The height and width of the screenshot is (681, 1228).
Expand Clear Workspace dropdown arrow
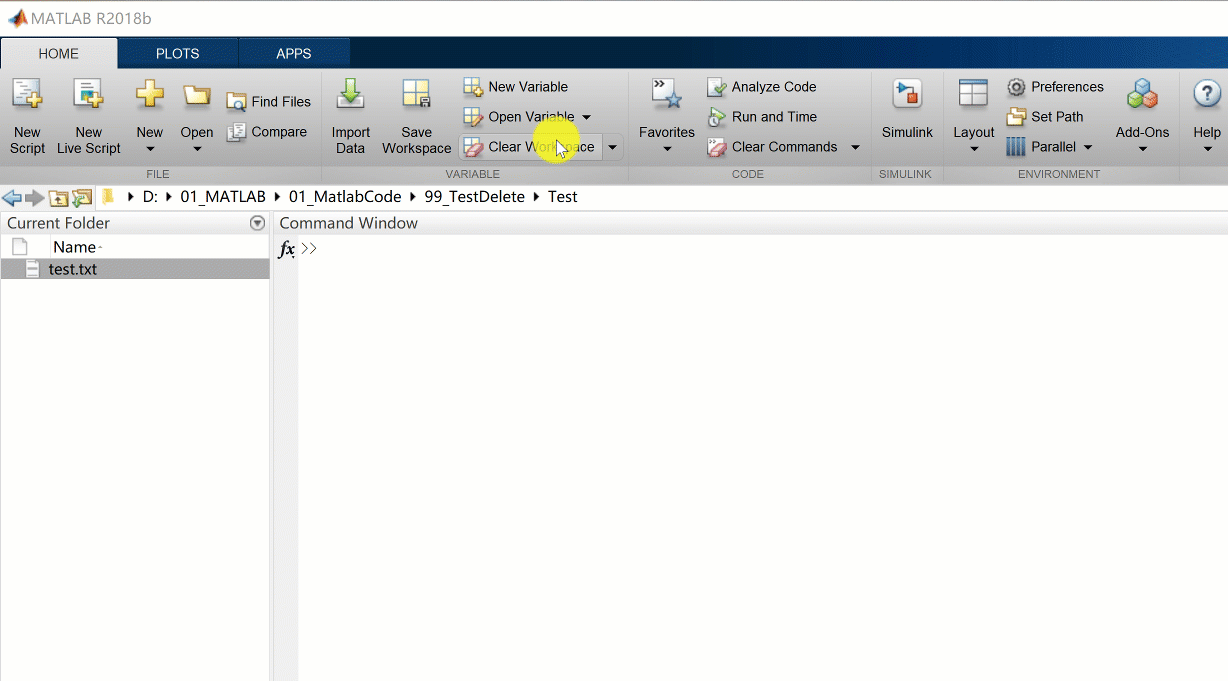[612, 147]
